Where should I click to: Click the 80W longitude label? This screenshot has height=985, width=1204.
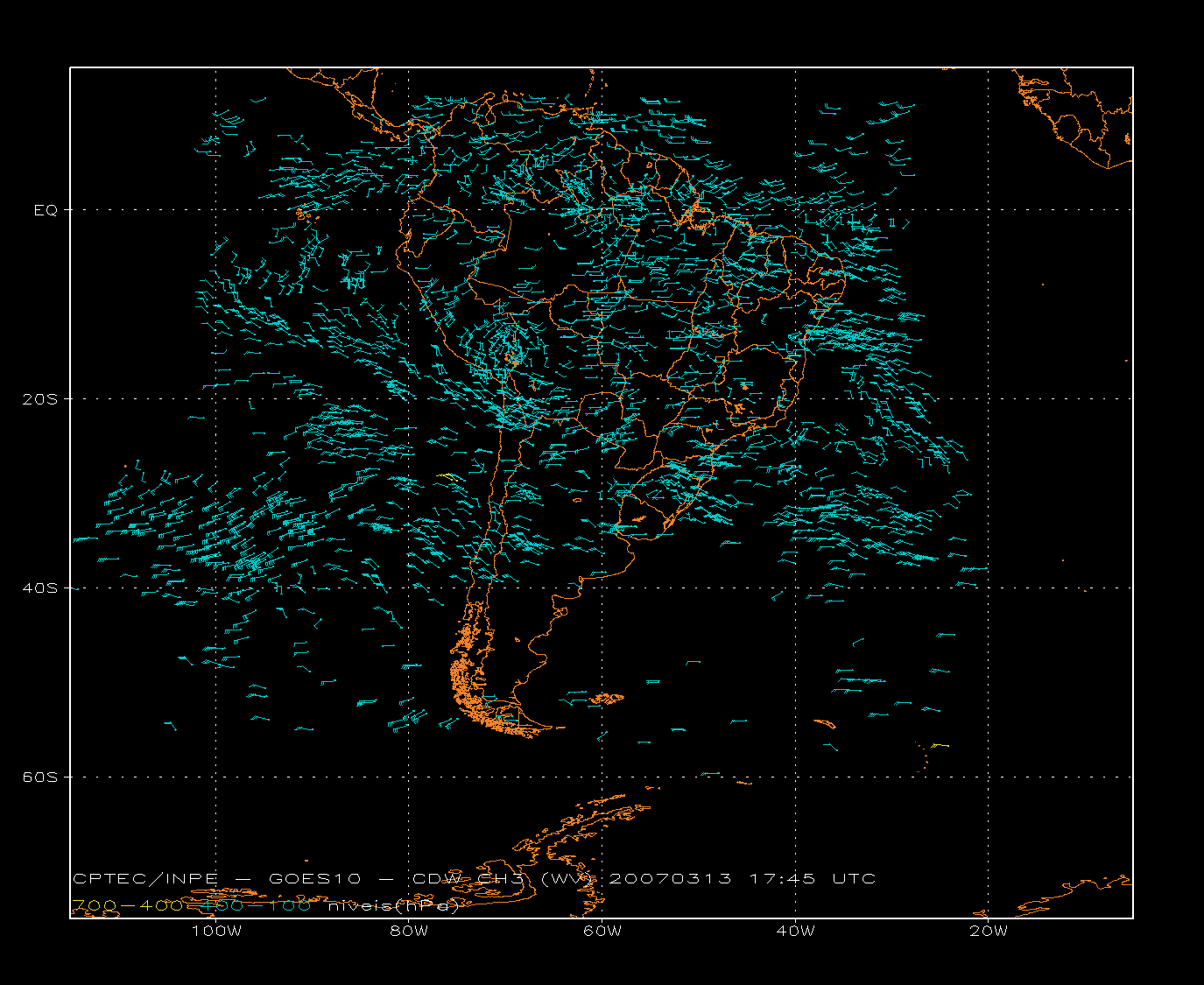pyautogui.click(x=409, y=932)
